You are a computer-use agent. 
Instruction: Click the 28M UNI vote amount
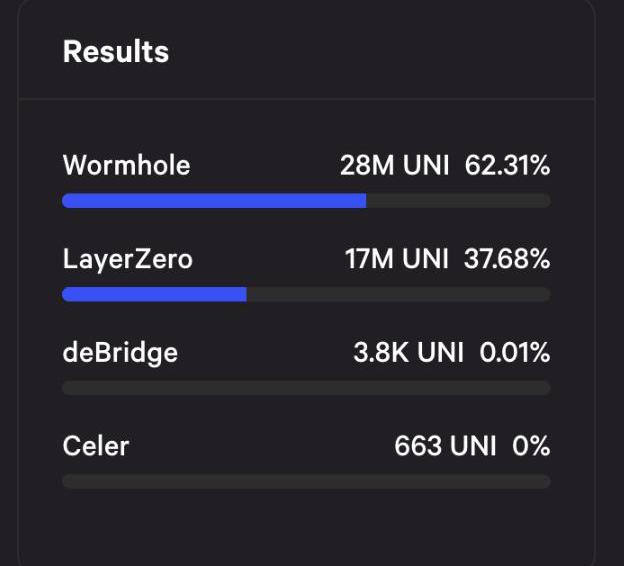[x=394, y=165]
